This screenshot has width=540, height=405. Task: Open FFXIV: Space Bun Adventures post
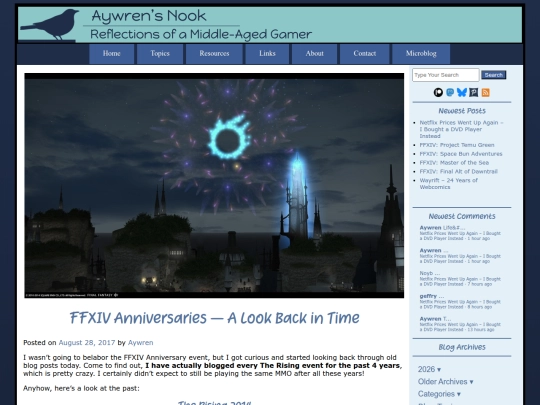pos(461,154)
